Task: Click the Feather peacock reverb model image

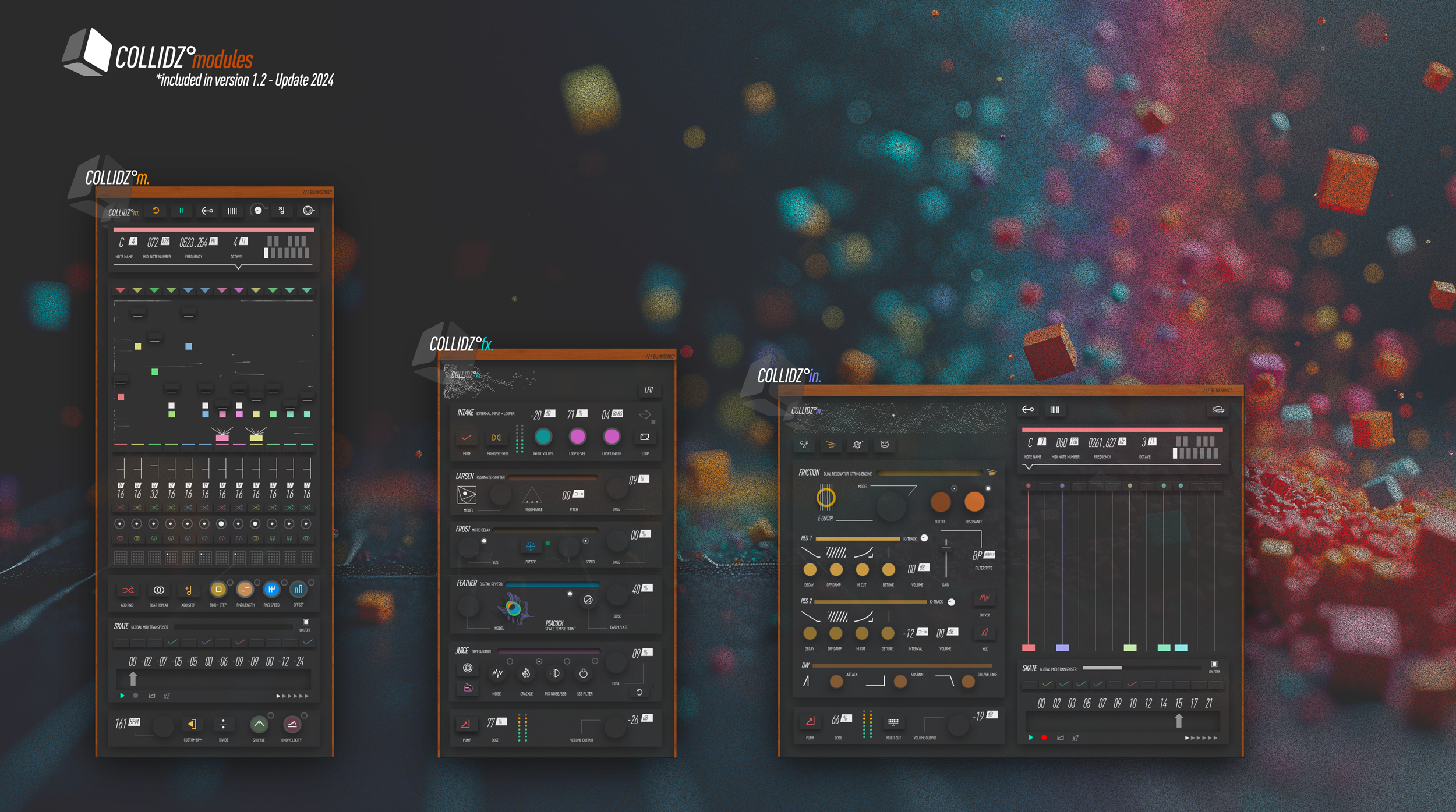Action: (x=514, y=609)
